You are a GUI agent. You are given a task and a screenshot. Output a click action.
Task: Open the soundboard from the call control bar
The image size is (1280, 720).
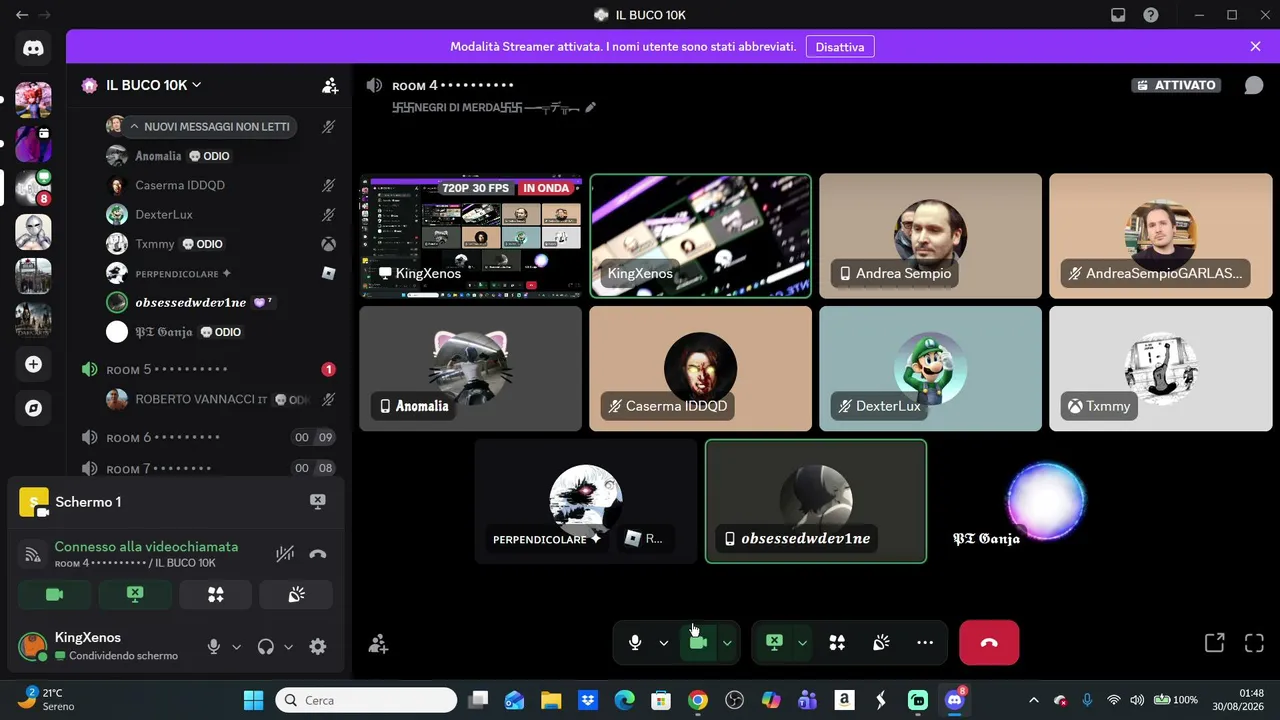[x=881, y=643]
